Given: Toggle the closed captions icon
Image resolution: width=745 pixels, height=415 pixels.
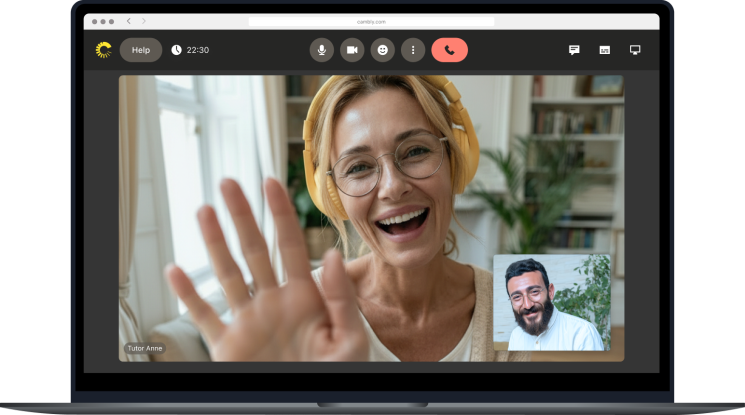Looking at the screenshot, I should pos(604,50).
